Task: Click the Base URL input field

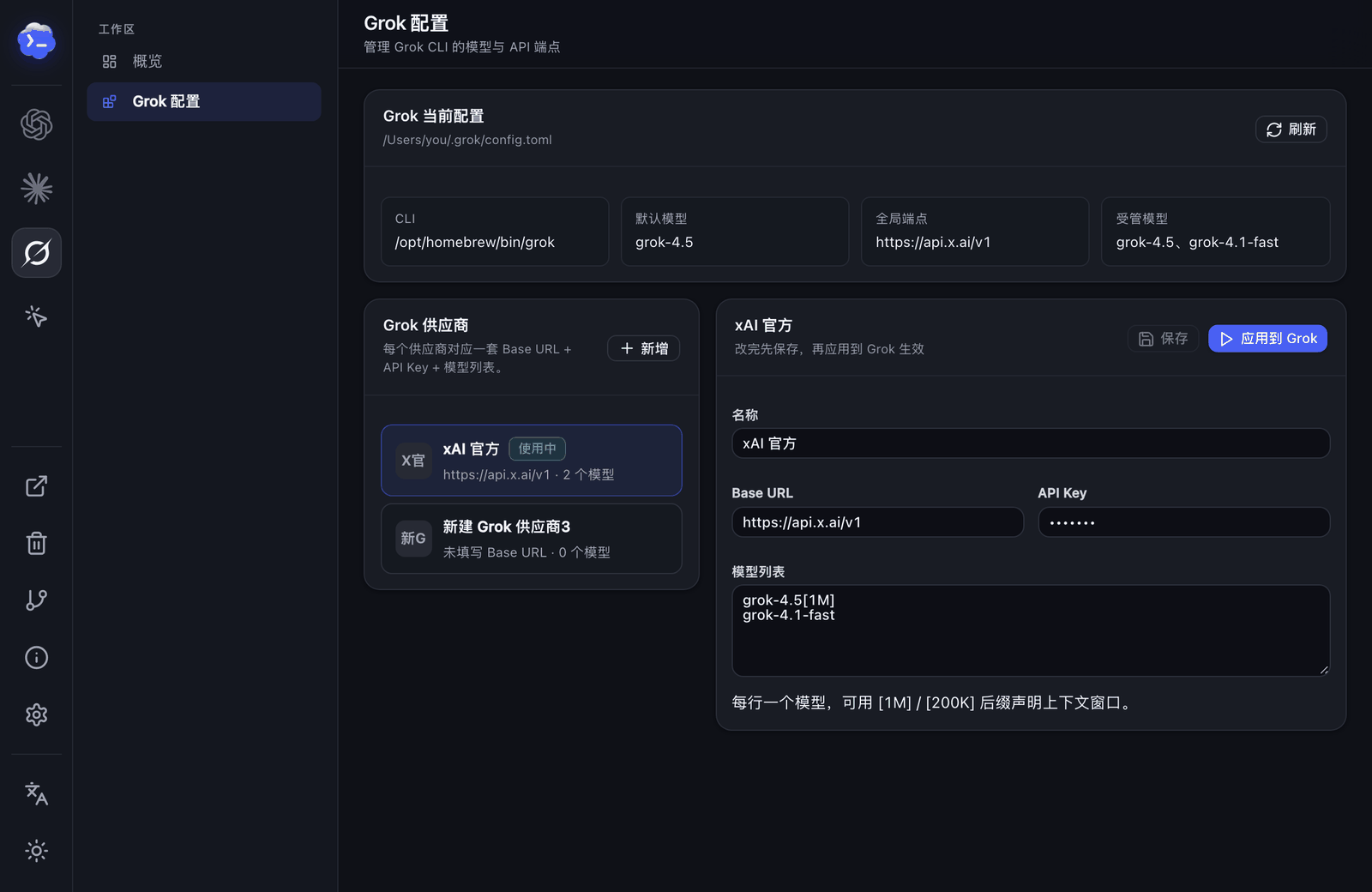Action: (878, 522)
